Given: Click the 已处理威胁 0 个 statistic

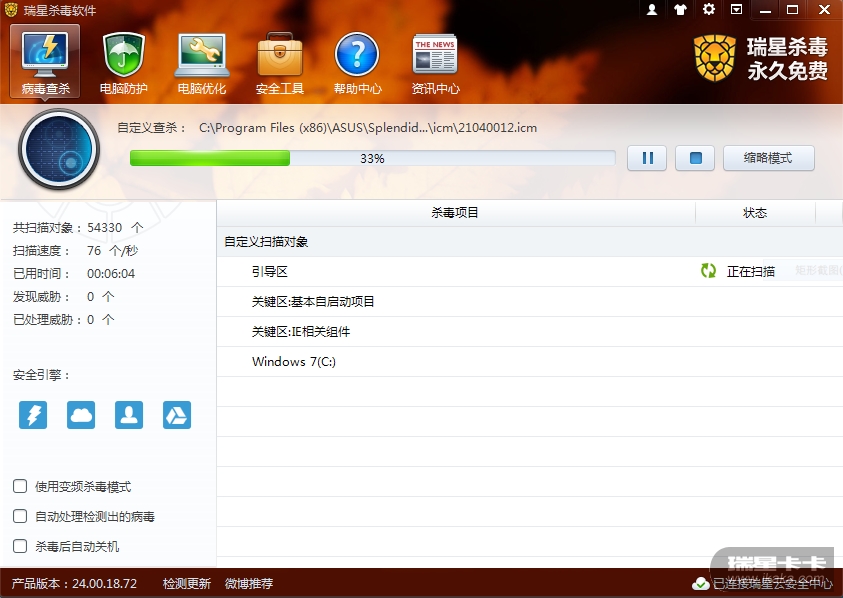Looking at the screenshot, I should [63, 320].
